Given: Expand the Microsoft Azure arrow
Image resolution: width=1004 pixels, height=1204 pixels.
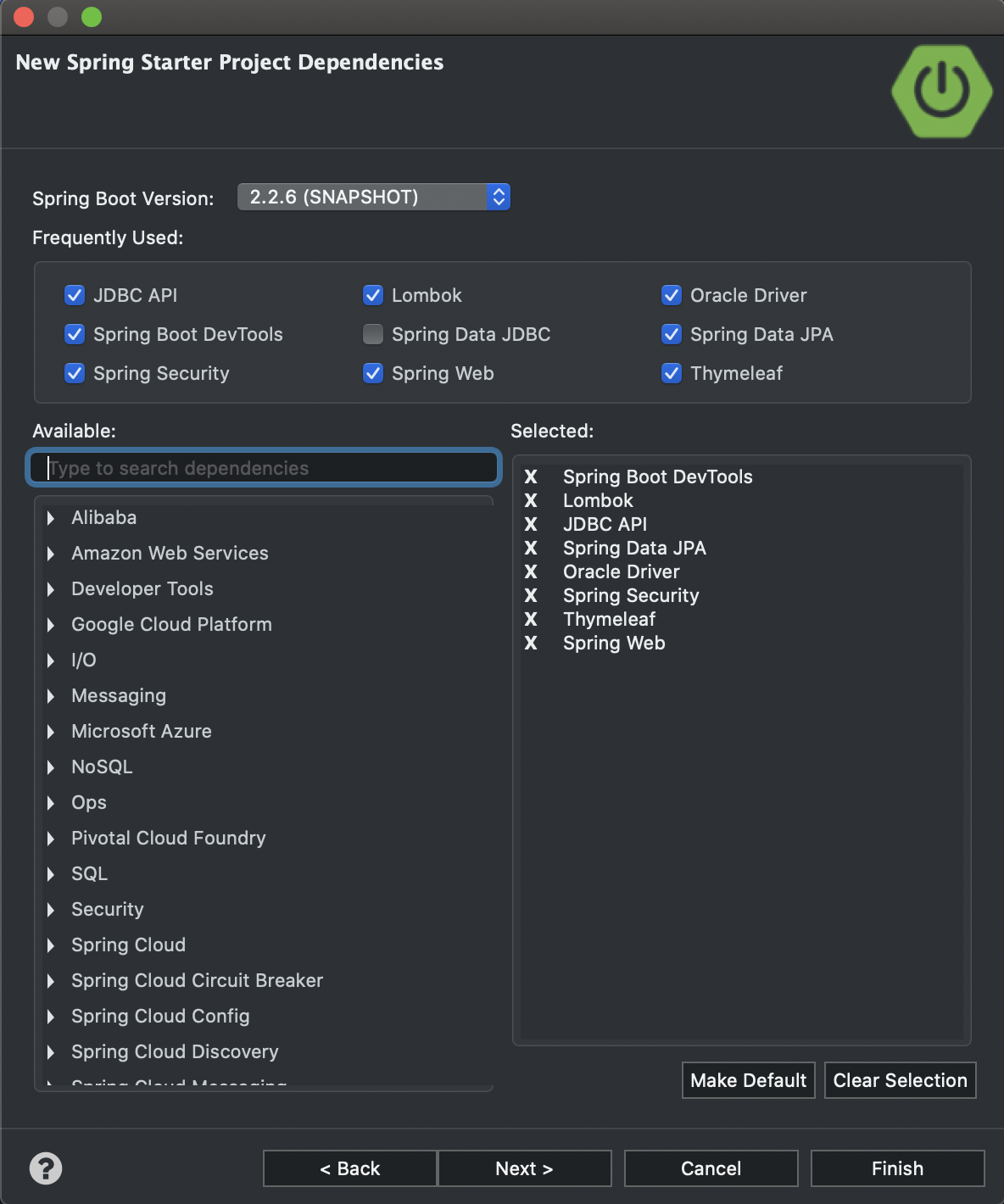Looking at the screenshot, I should click(51, 732).
